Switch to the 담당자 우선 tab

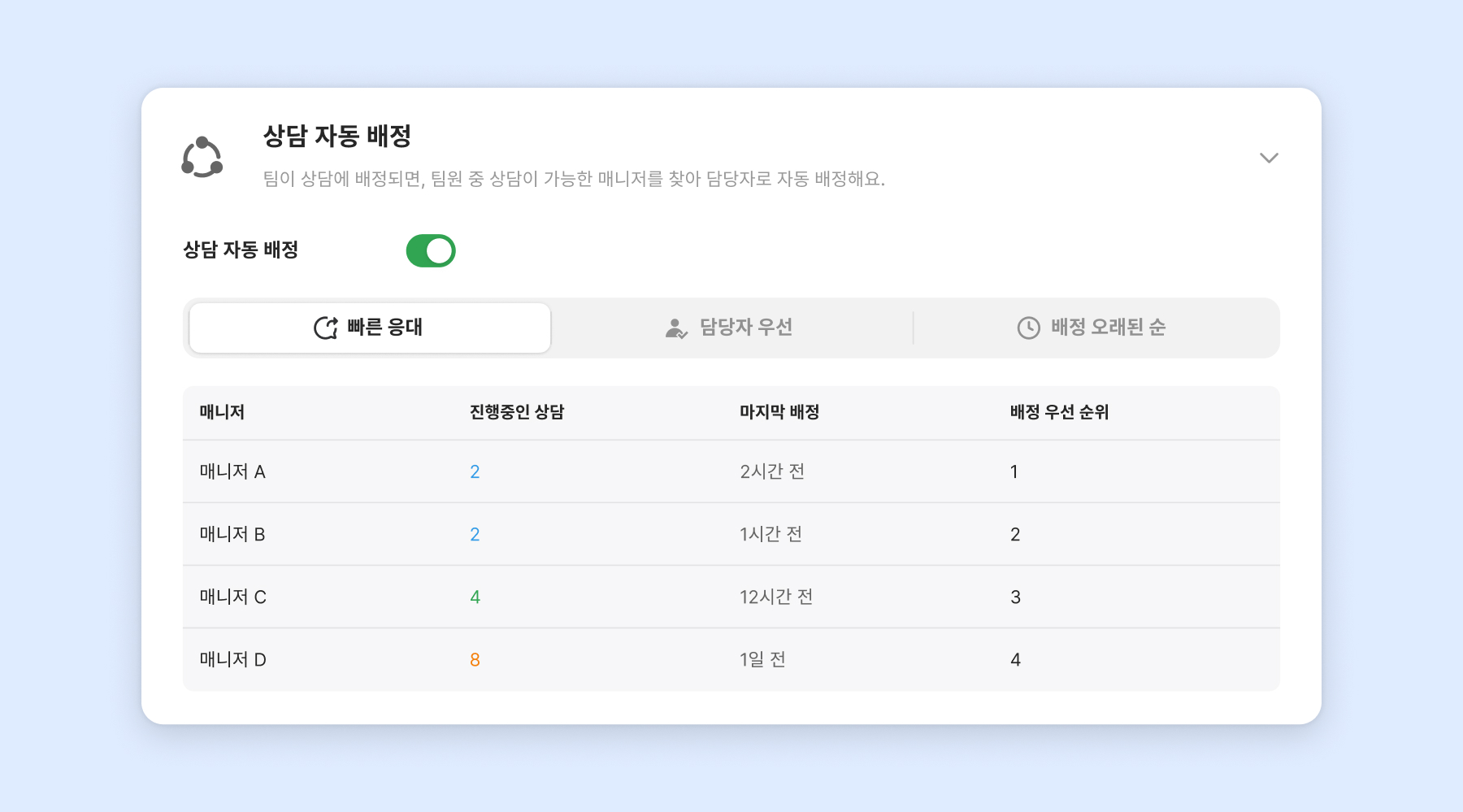tap(731, 328)
